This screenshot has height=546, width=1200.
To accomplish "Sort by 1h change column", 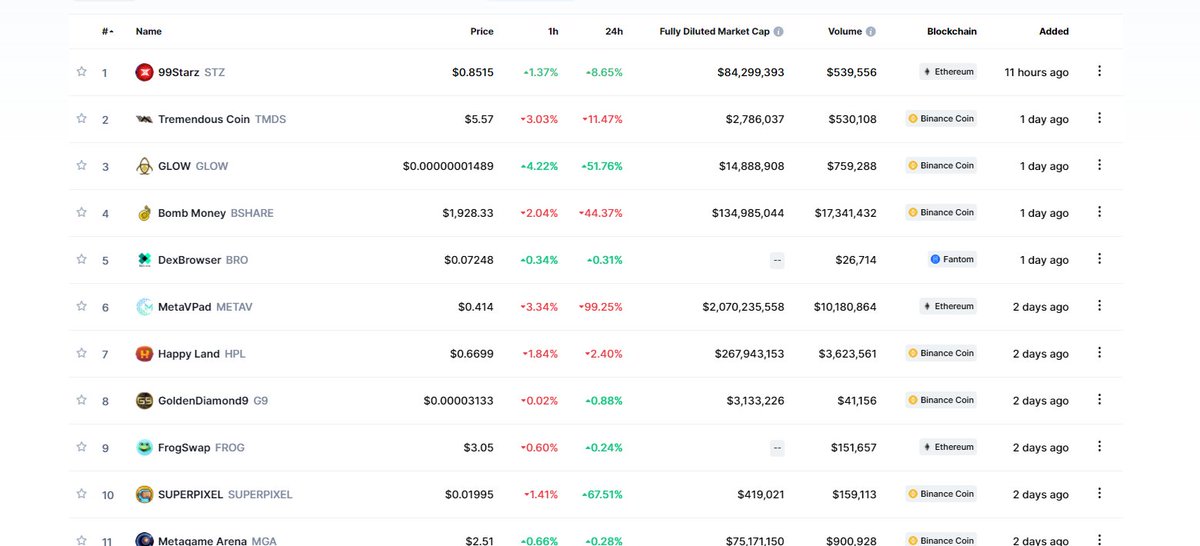I will click(553, 31).
